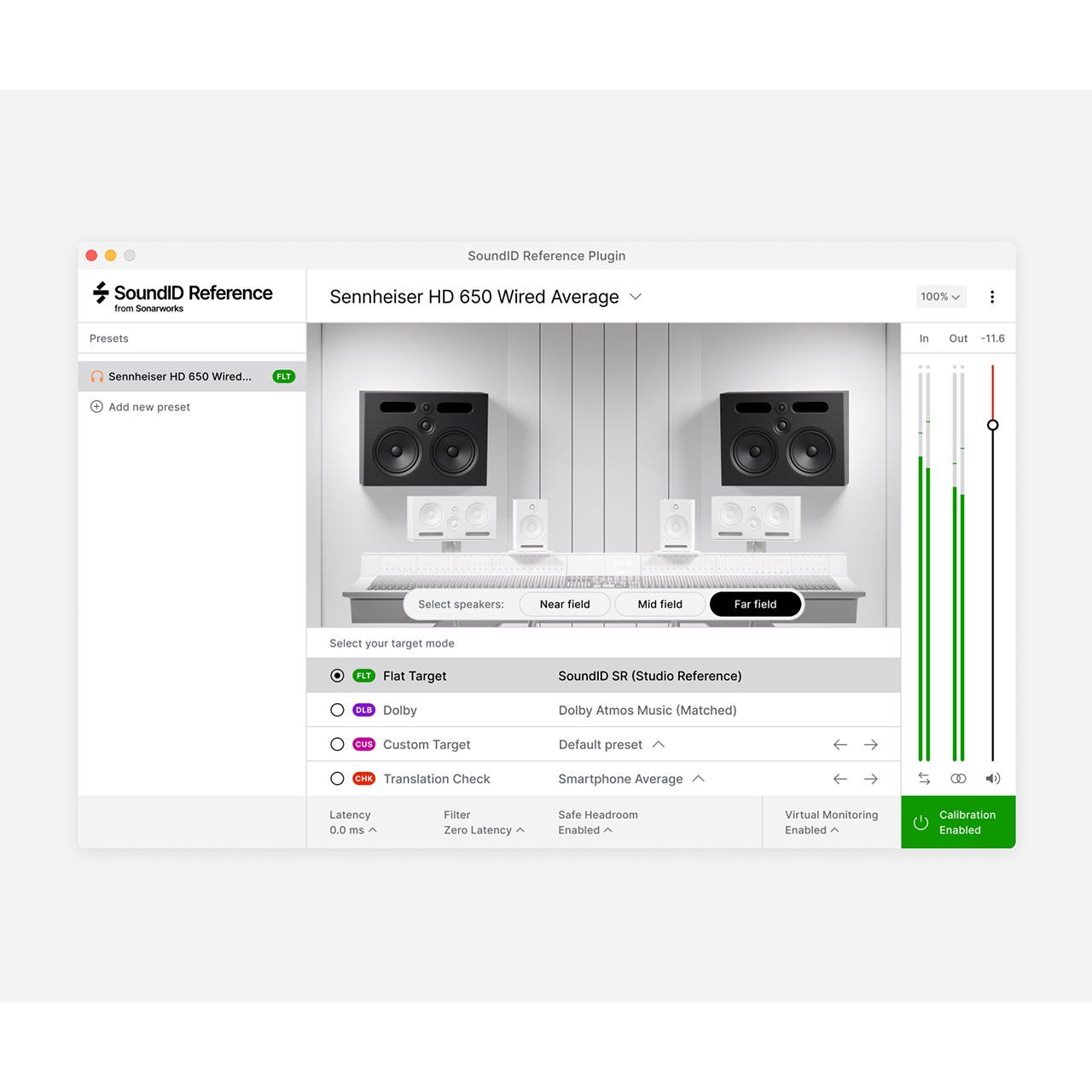
Task: Switch to Near field speakers
Action: (x=565, y=604)
